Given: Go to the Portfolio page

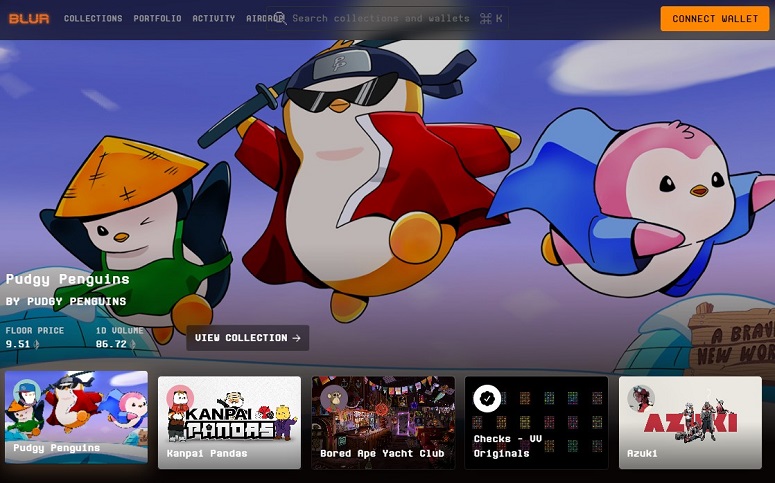Looking at the screenshot, I should point(157,18).
